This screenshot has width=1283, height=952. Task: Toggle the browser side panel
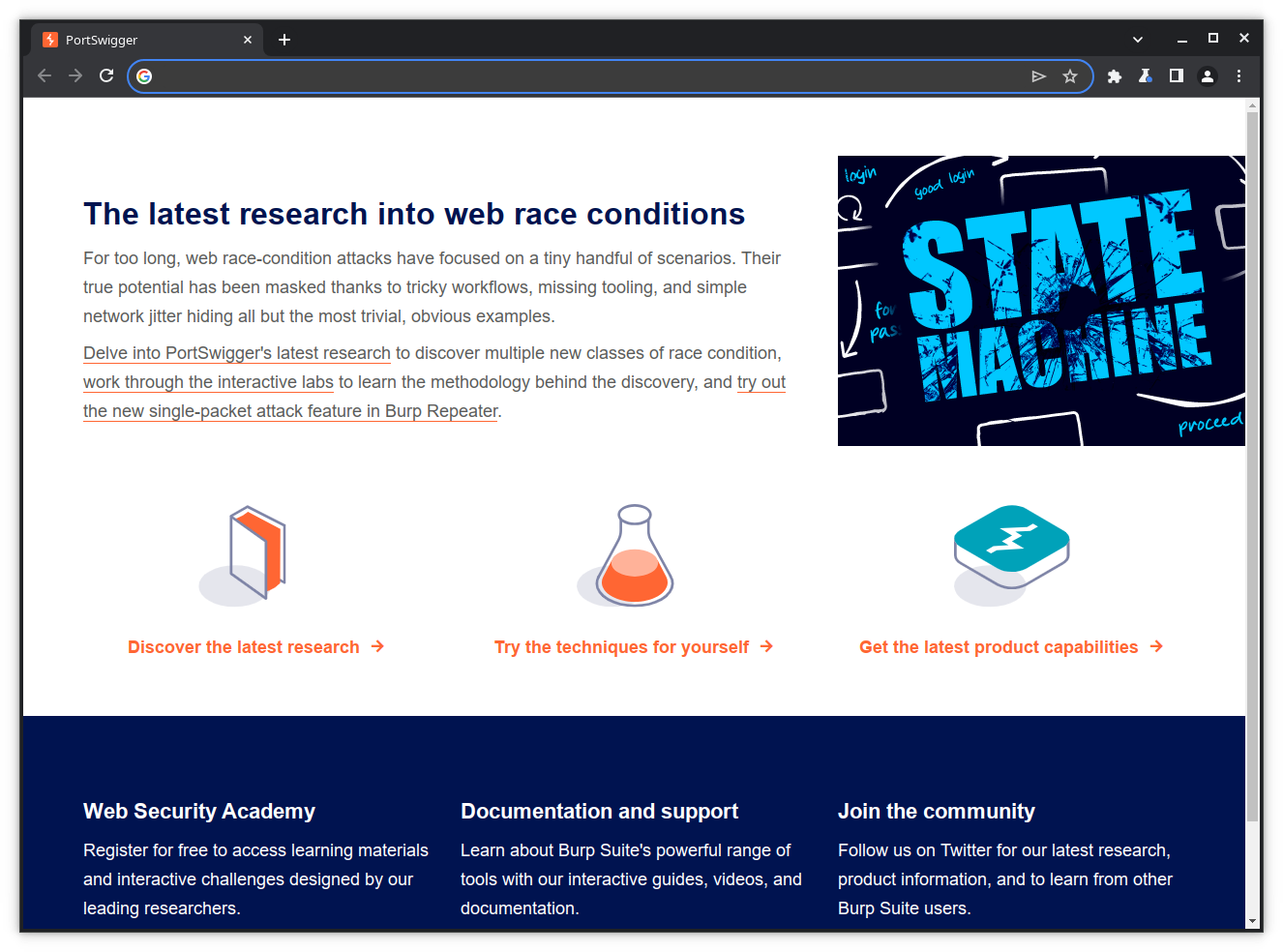1177,76
